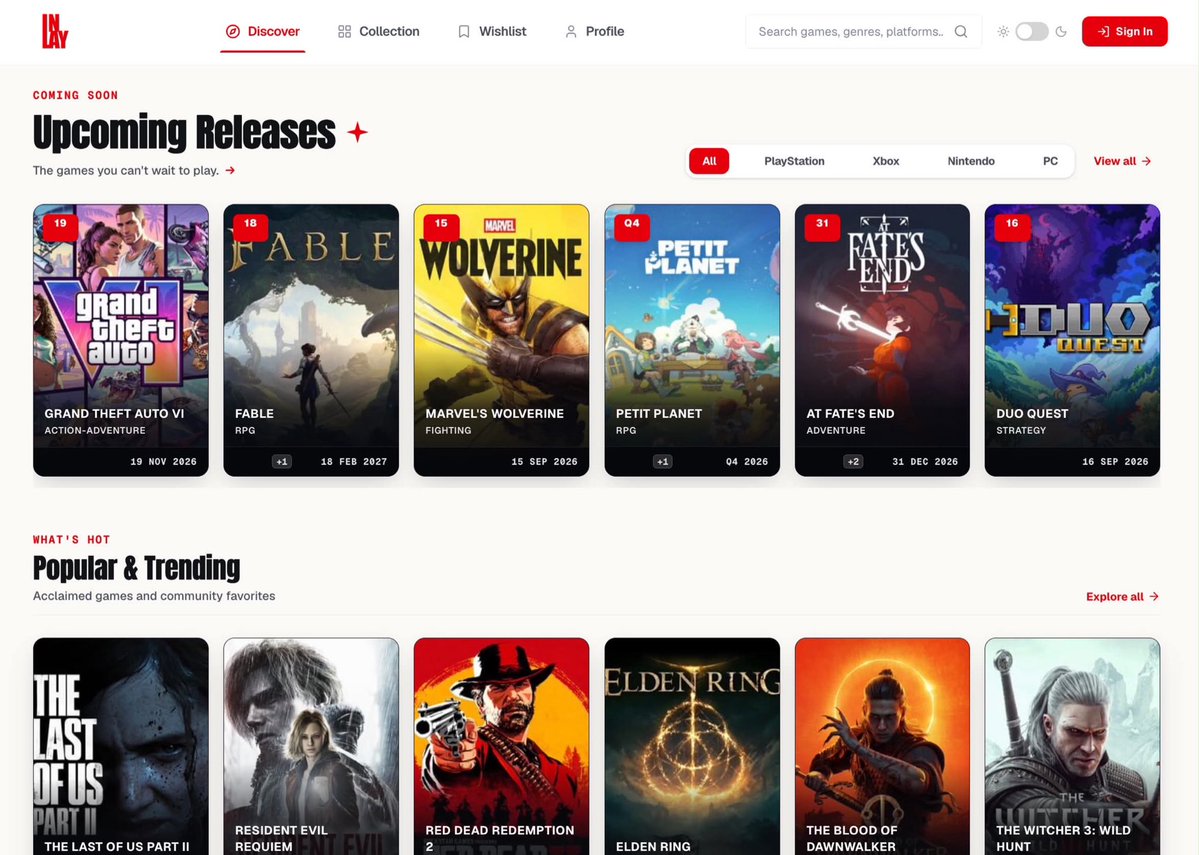Viewport: 1199px width, 855px height.
Task: Open The Last of Us Part II card
Action: tap(121, 746)
